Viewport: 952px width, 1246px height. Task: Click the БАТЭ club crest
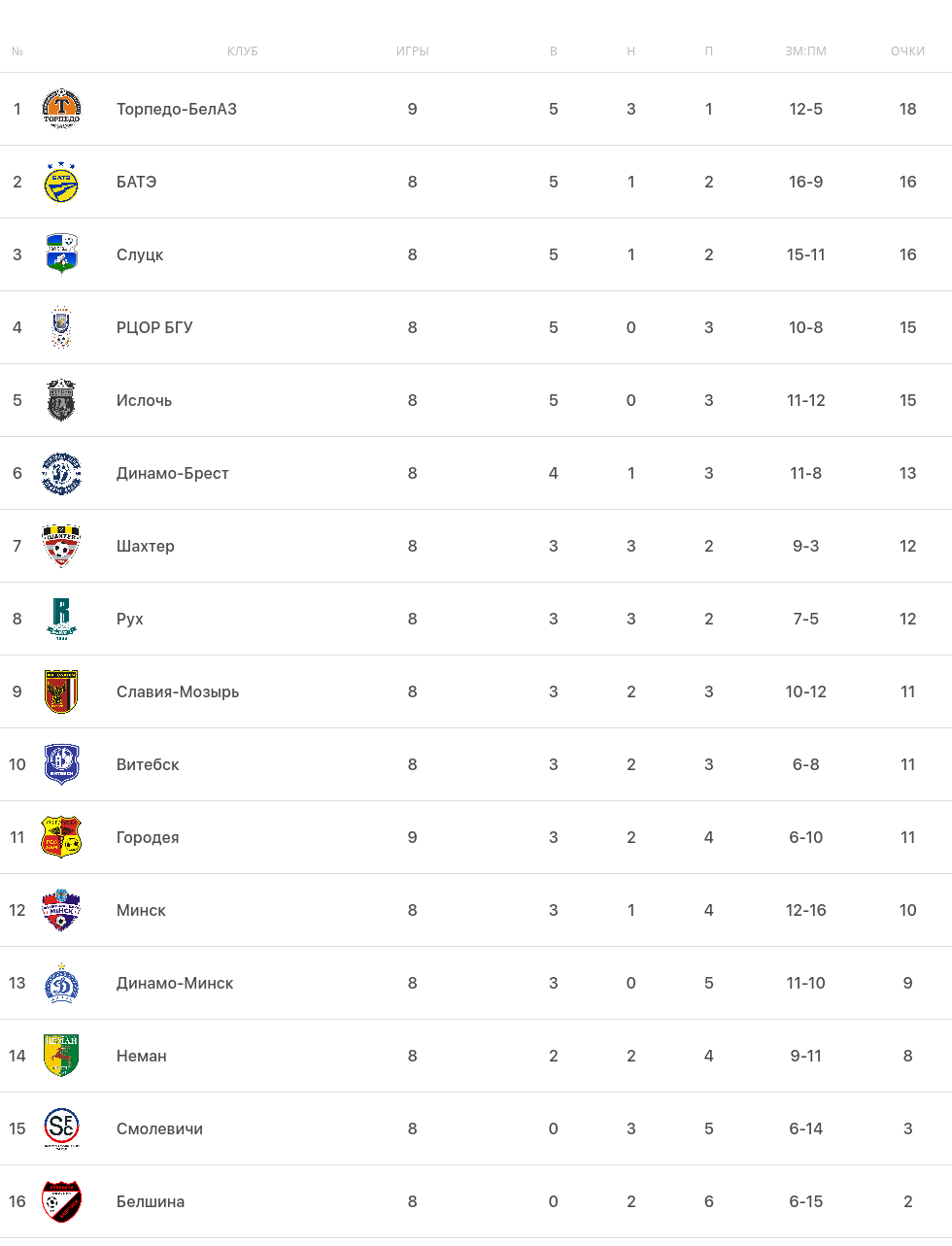click(x=61, y=182)
